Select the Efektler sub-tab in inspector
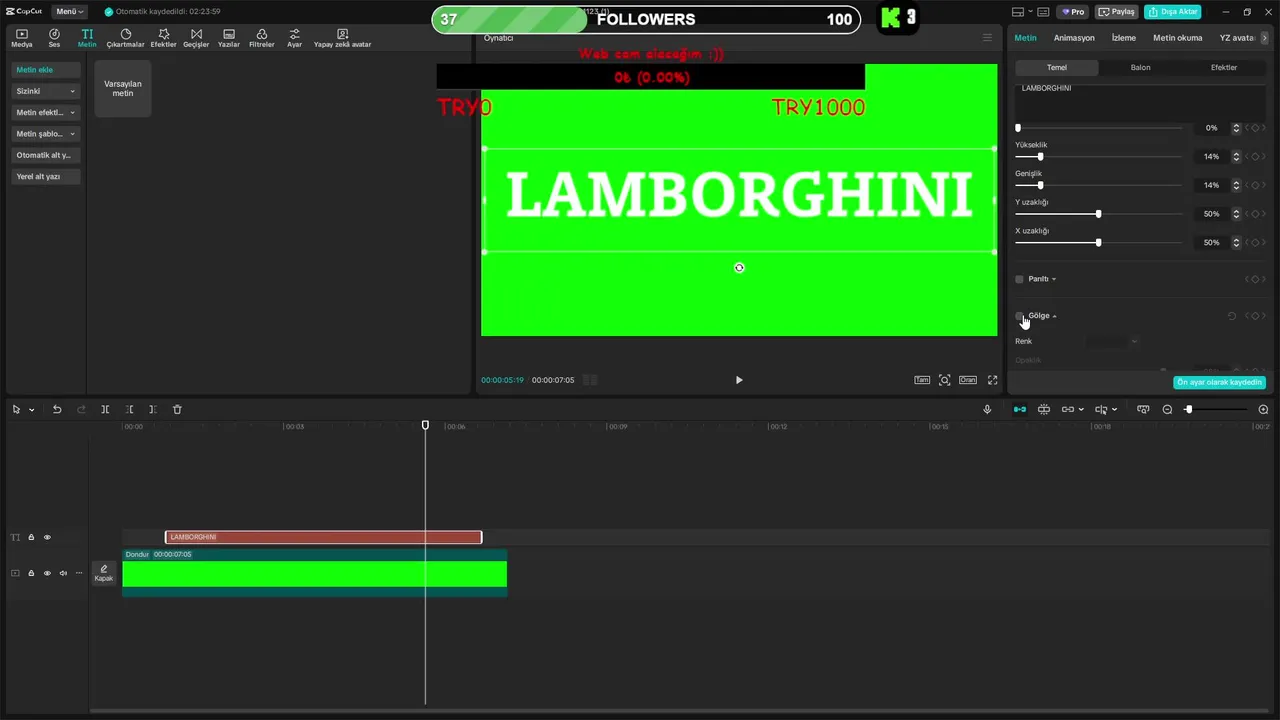Image resolution: width=1280 pixels, height=720 pixels. (1224, 68)
